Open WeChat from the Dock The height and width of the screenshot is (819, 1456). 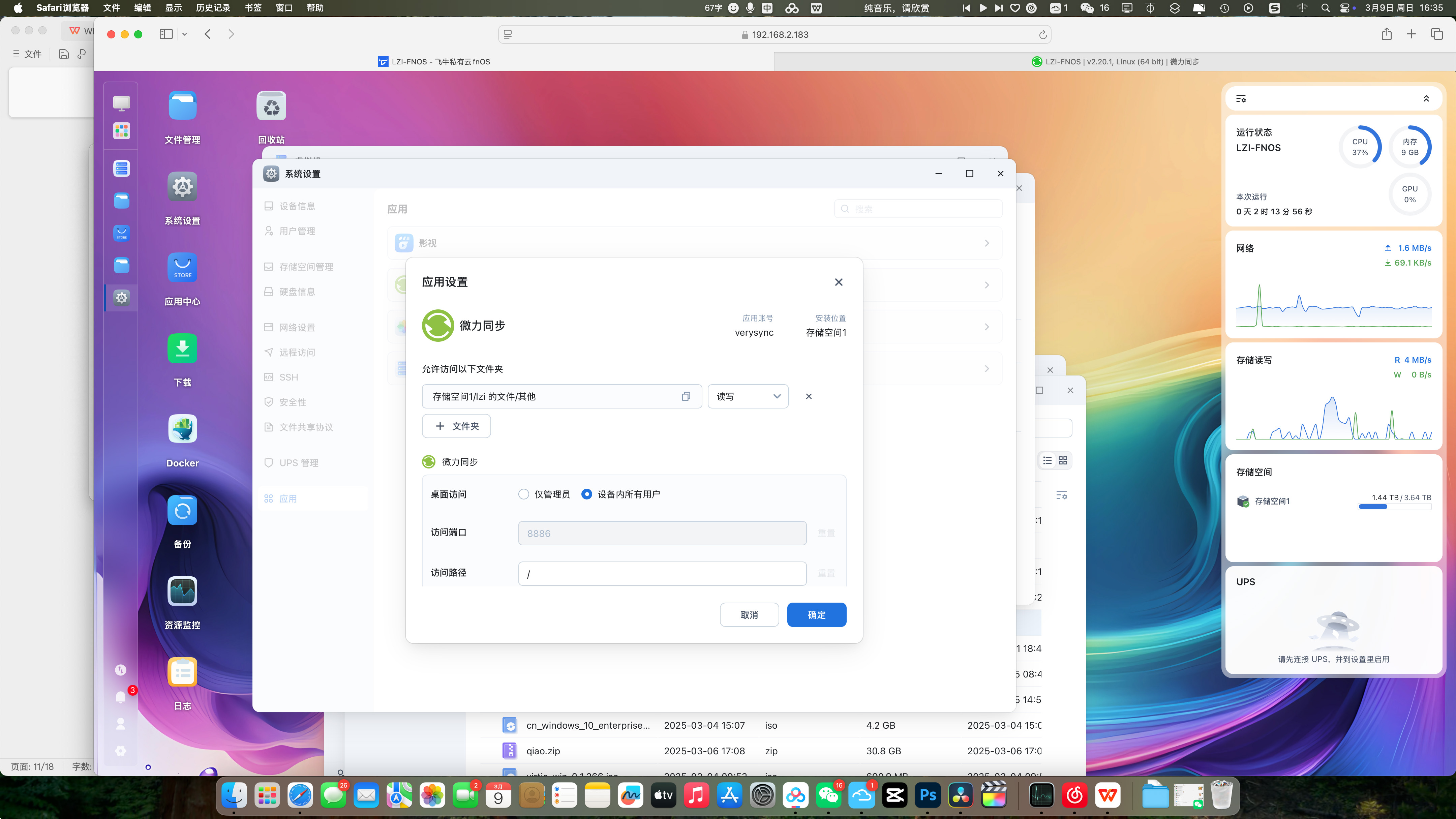tap(829, 796)
